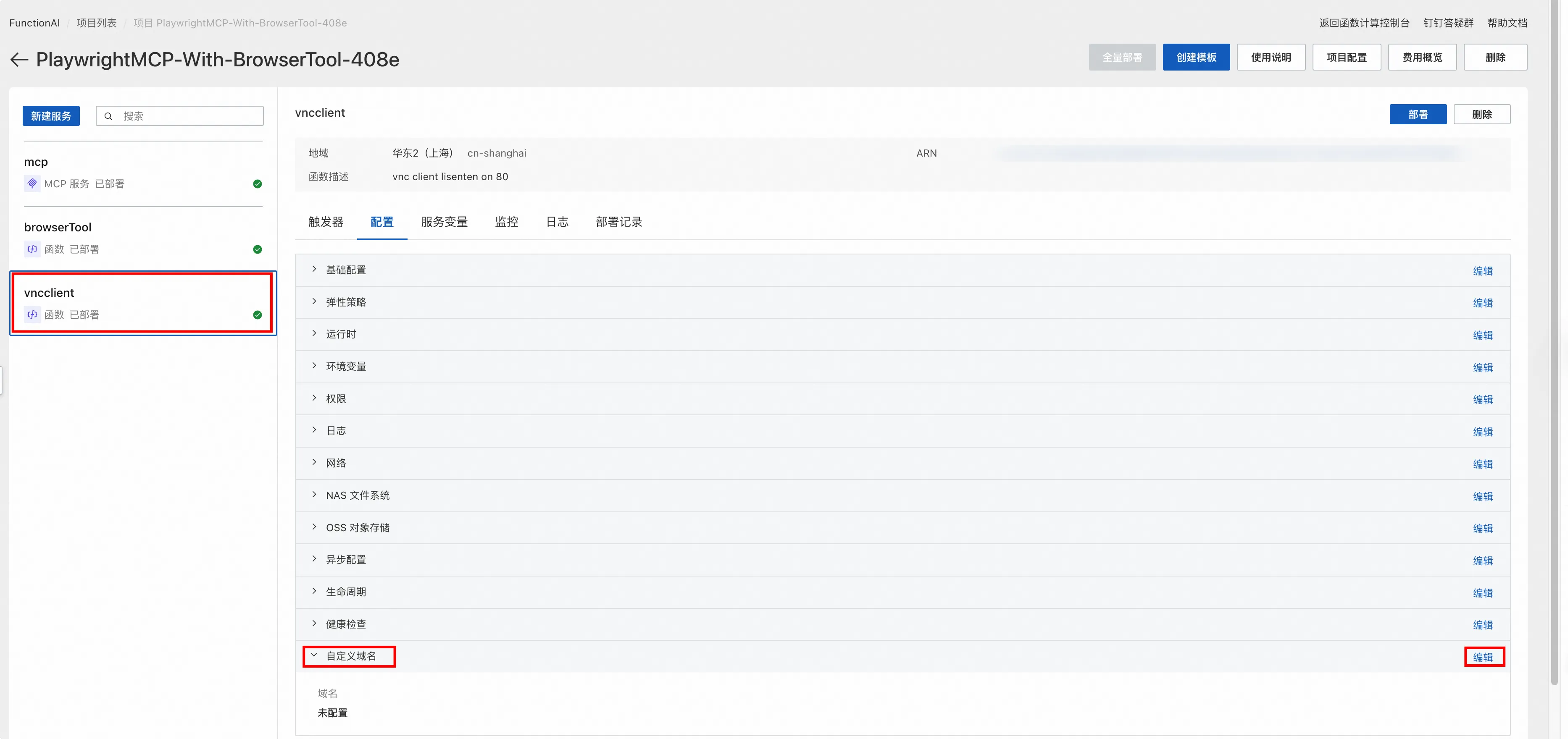Click the search magnifier icon in sidebar
This screenshot has width=1568, height=739.
pyautogui.click(x=109, y=115)
